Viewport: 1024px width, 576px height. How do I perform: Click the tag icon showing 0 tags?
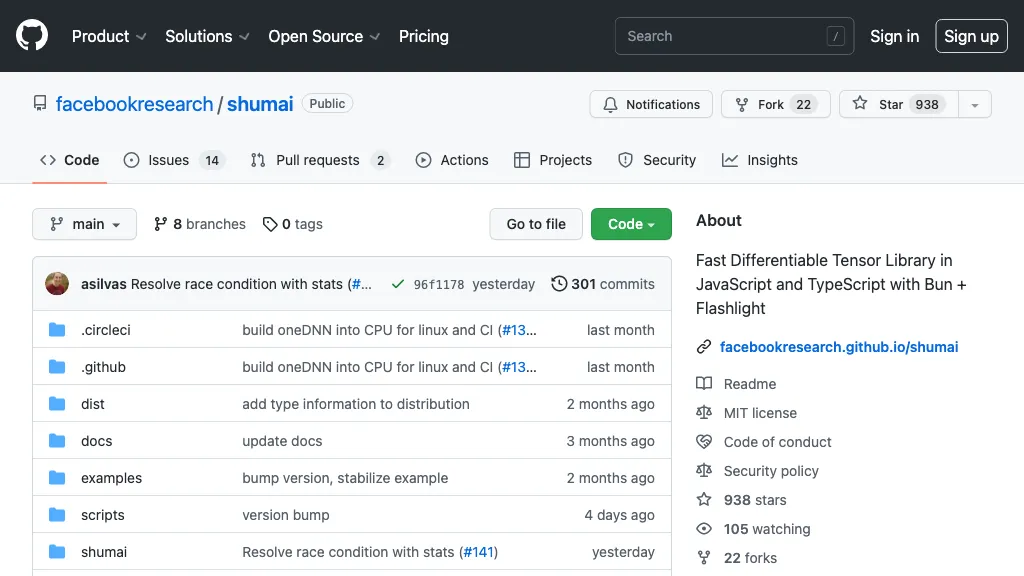click(x=270, y=224)
